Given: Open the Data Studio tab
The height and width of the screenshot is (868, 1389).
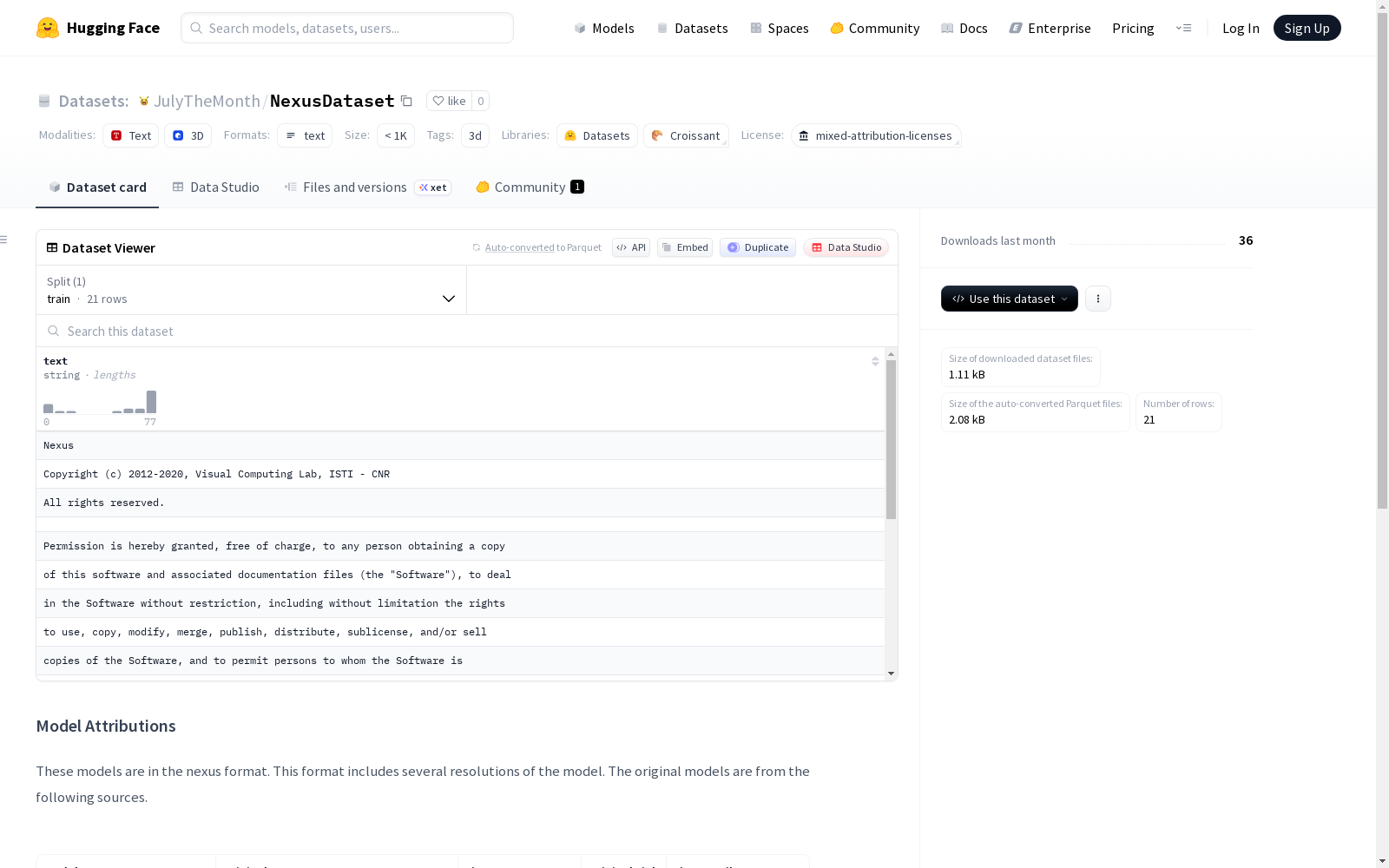Looking at the screenshot, I should pos(216,187).
